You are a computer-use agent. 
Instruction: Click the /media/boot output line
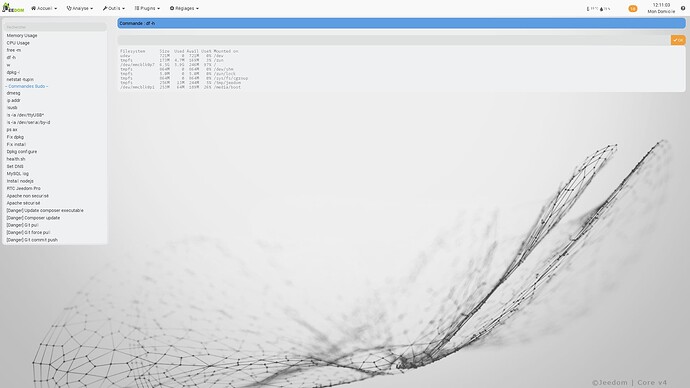pos(180,87)
